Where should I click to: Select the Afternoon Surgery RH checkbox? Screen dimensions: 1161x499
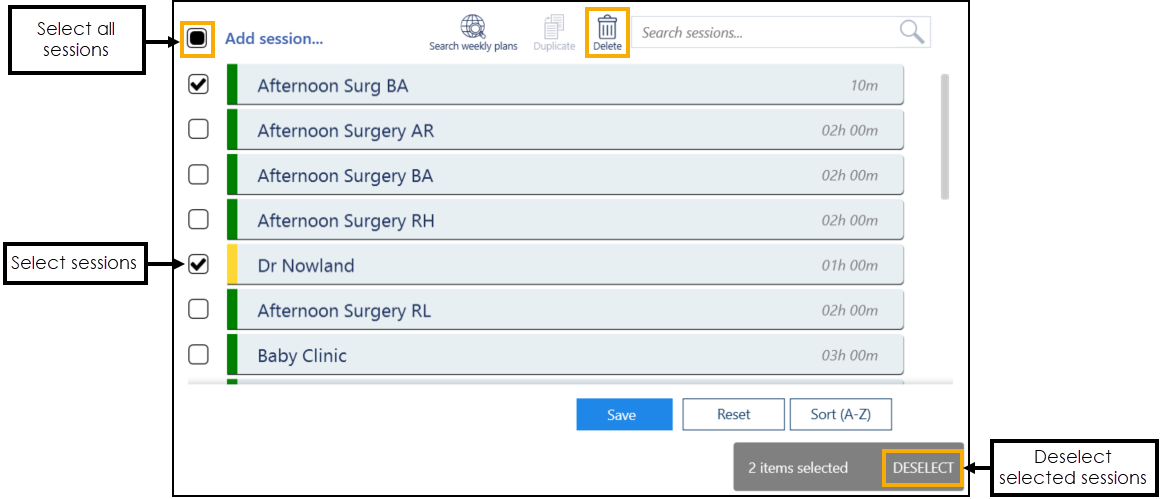pos(199,220)
